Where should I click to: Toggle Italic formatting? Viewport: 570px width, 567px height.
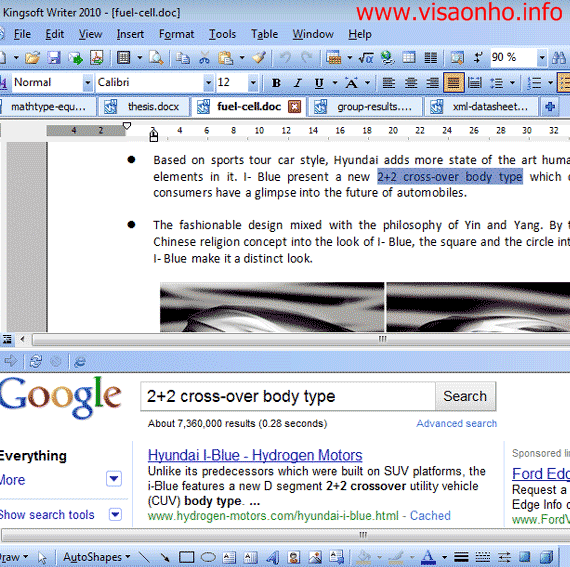[298, 83]
